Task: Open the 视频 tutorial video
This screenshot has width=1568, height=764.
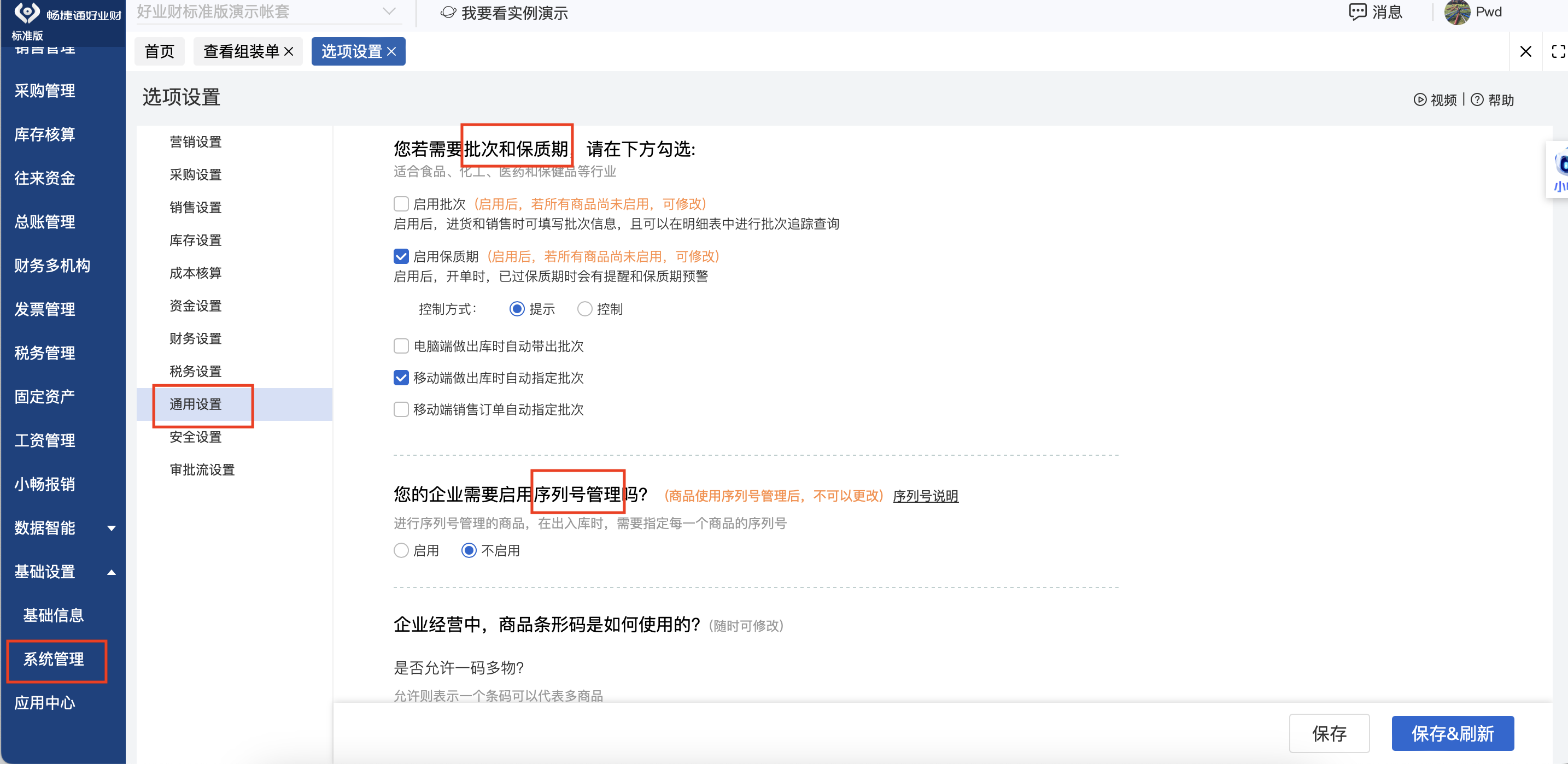Action: (x=1435, y=100)
